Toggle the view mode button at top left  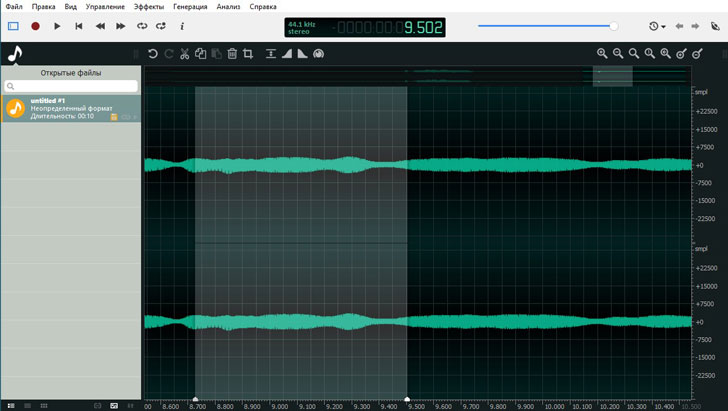point(13,26)
